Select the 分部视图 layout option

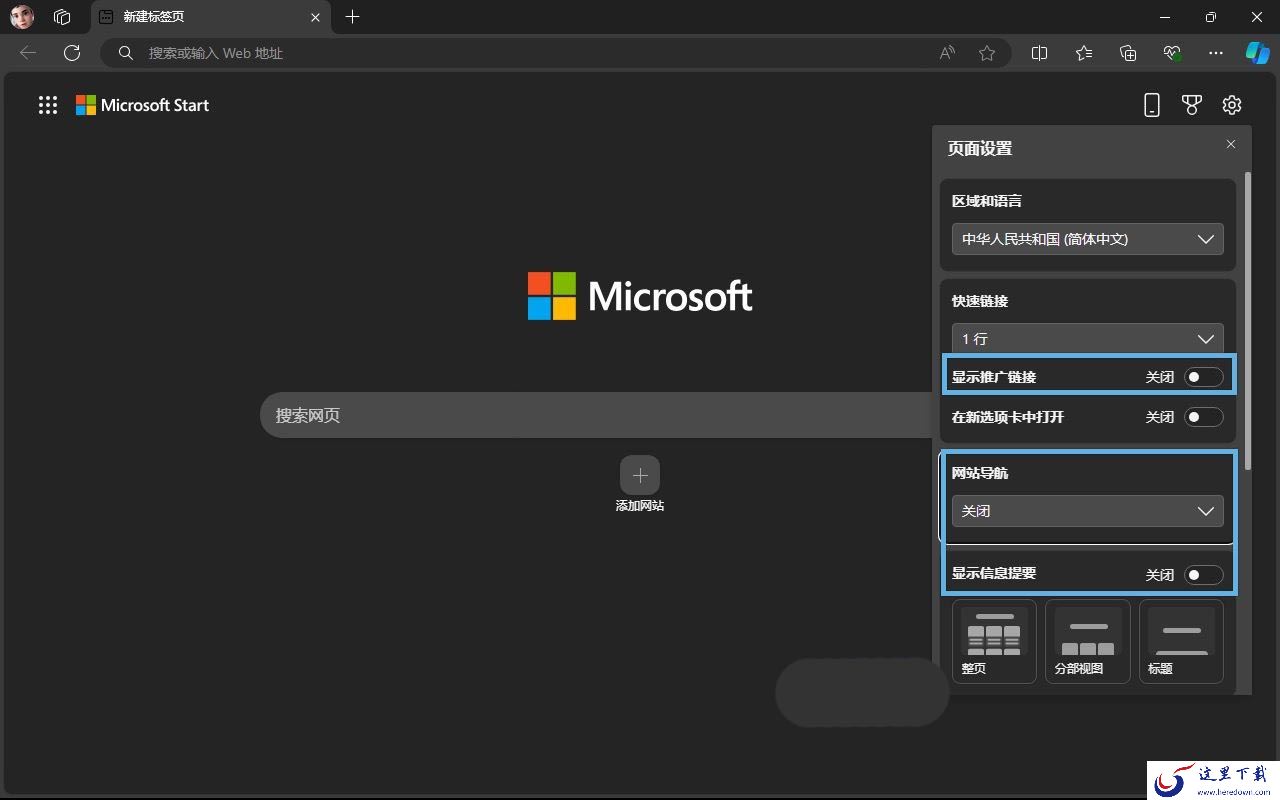(x=1088, y=641)
